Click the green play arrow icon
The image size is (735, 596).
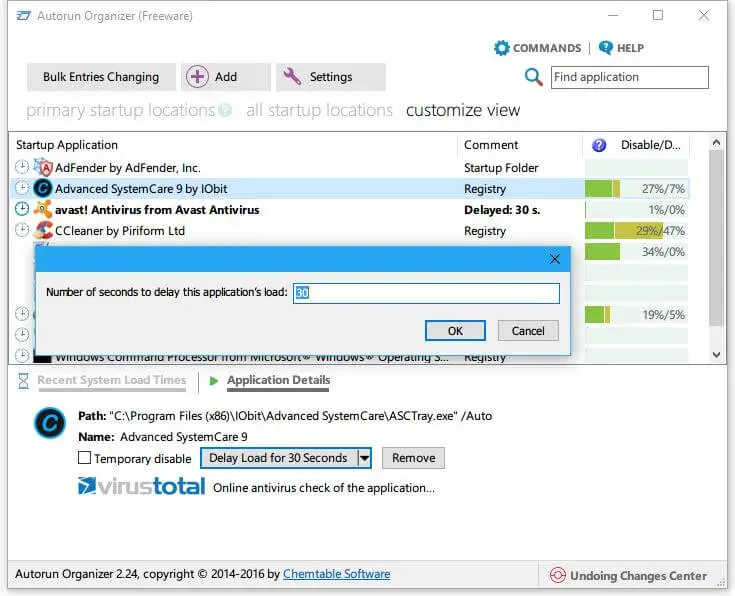[x=214, y=381]
